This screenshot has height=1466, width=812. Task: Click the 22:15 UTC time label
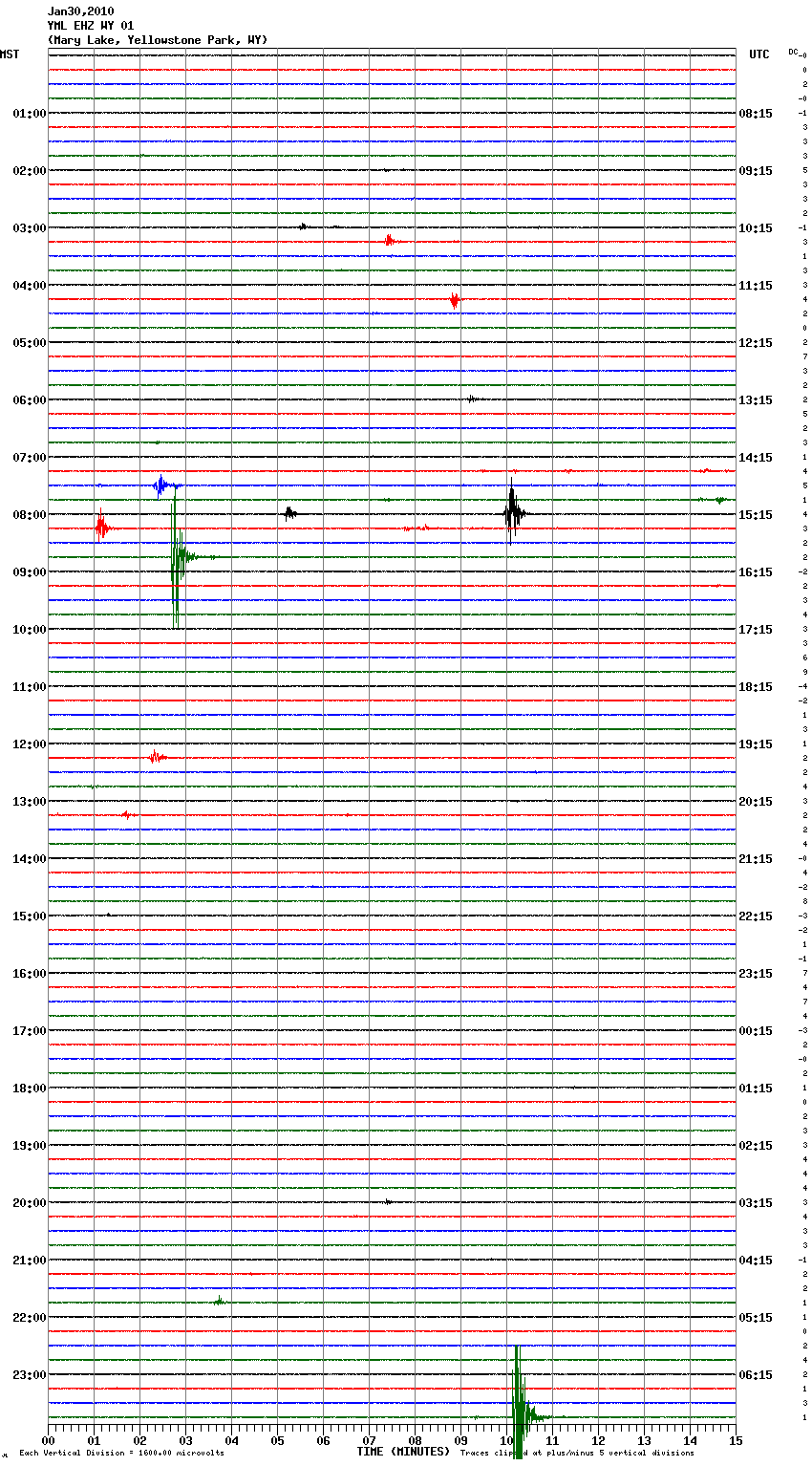756,916
